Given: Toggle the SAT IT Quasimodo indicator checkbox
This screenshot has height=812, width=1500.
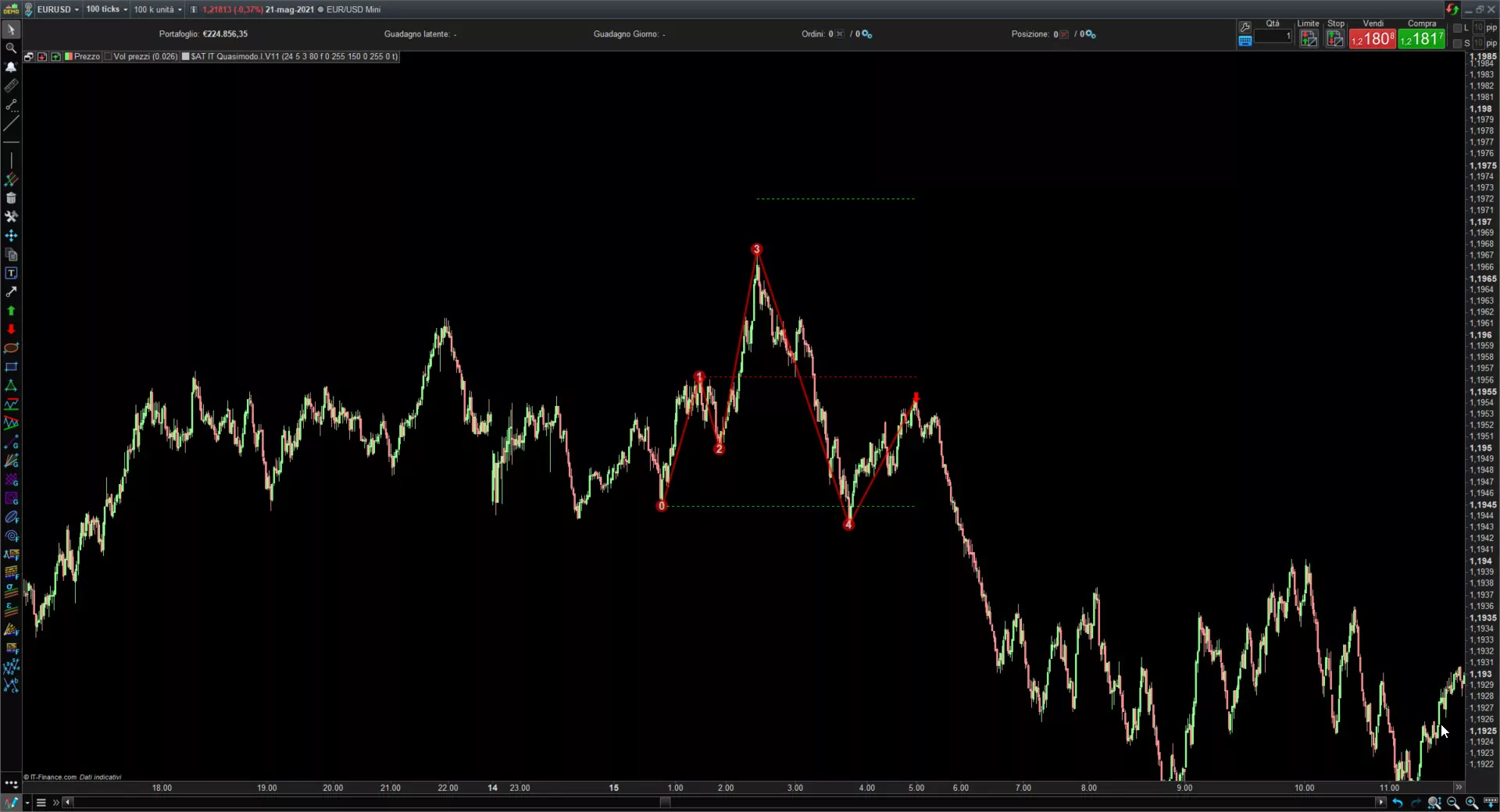Looking at the screenshot, I should [185, 57].
